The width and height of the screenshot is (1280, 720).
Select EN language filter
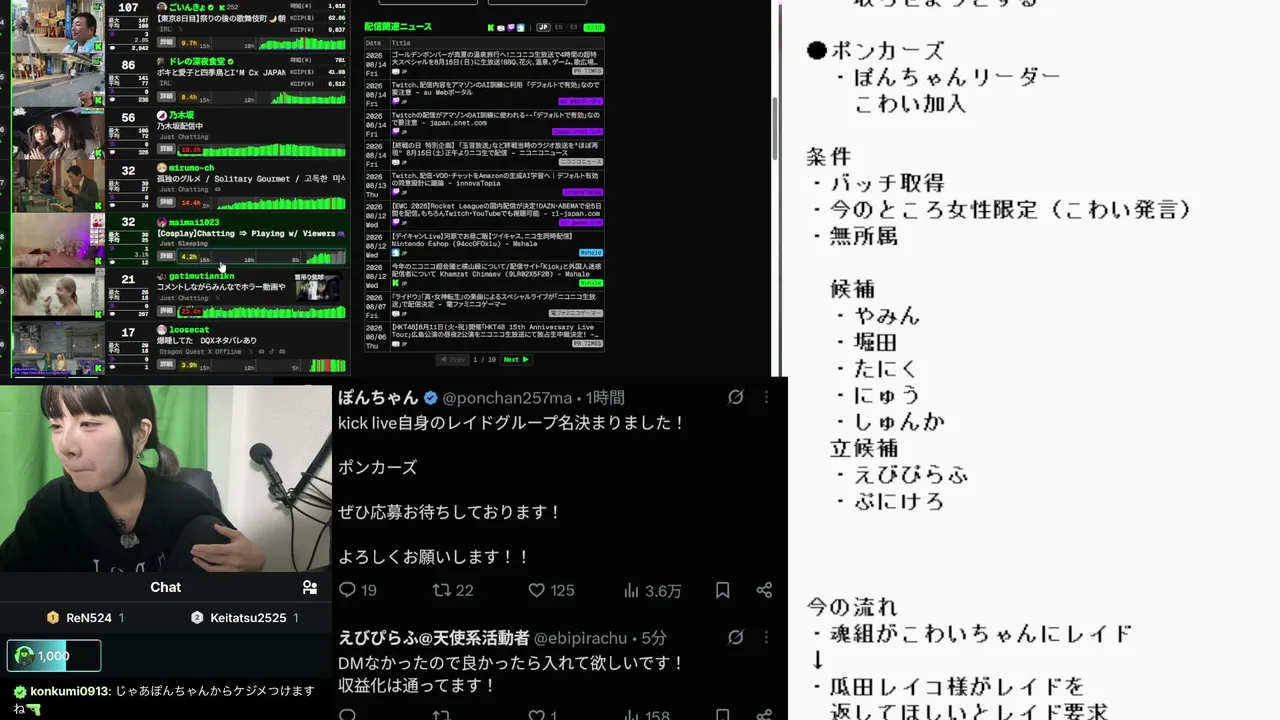558,27
